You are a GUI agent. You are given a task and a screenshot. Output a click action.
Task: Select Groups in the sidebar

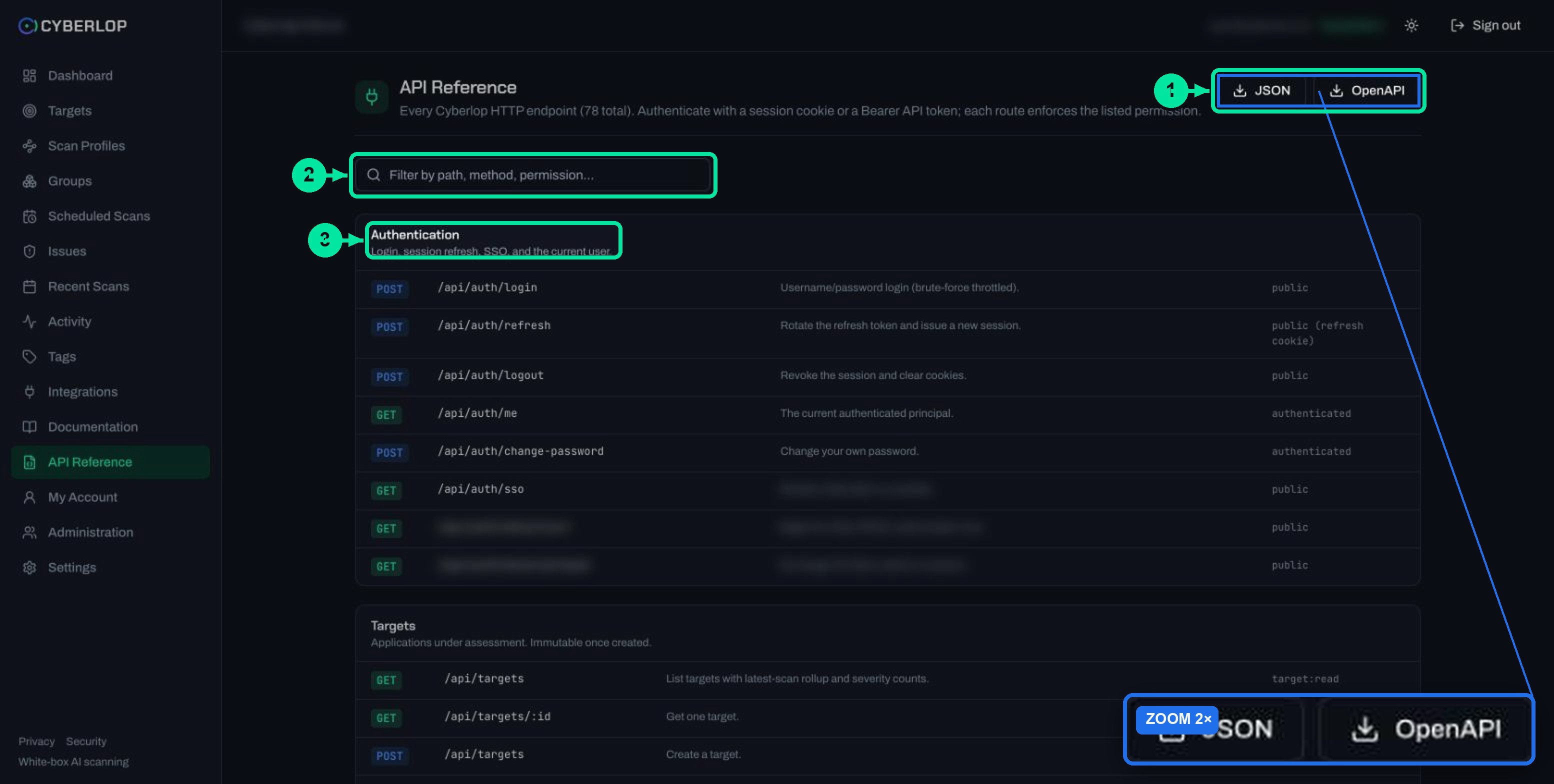(x=110, y=181)
